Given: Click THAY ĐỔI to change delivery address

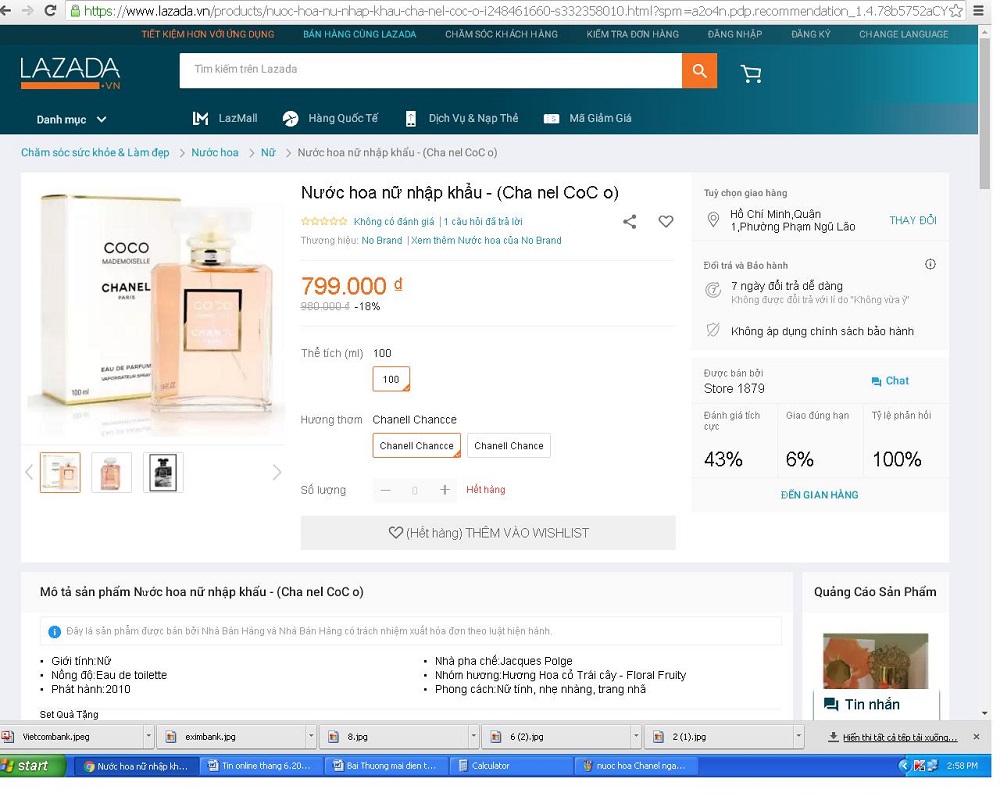Looking at the screenshot, I should [913, 220].
